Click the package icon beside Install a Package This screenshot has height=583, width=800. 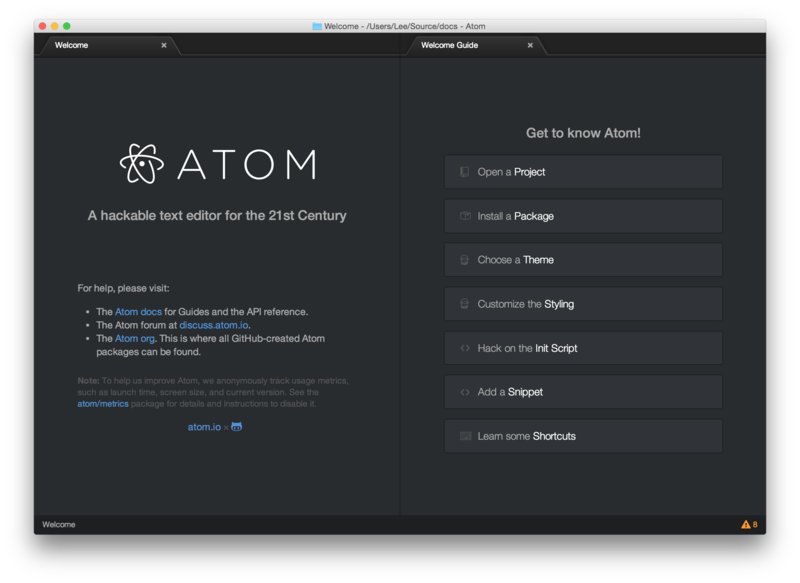(464, 216)
